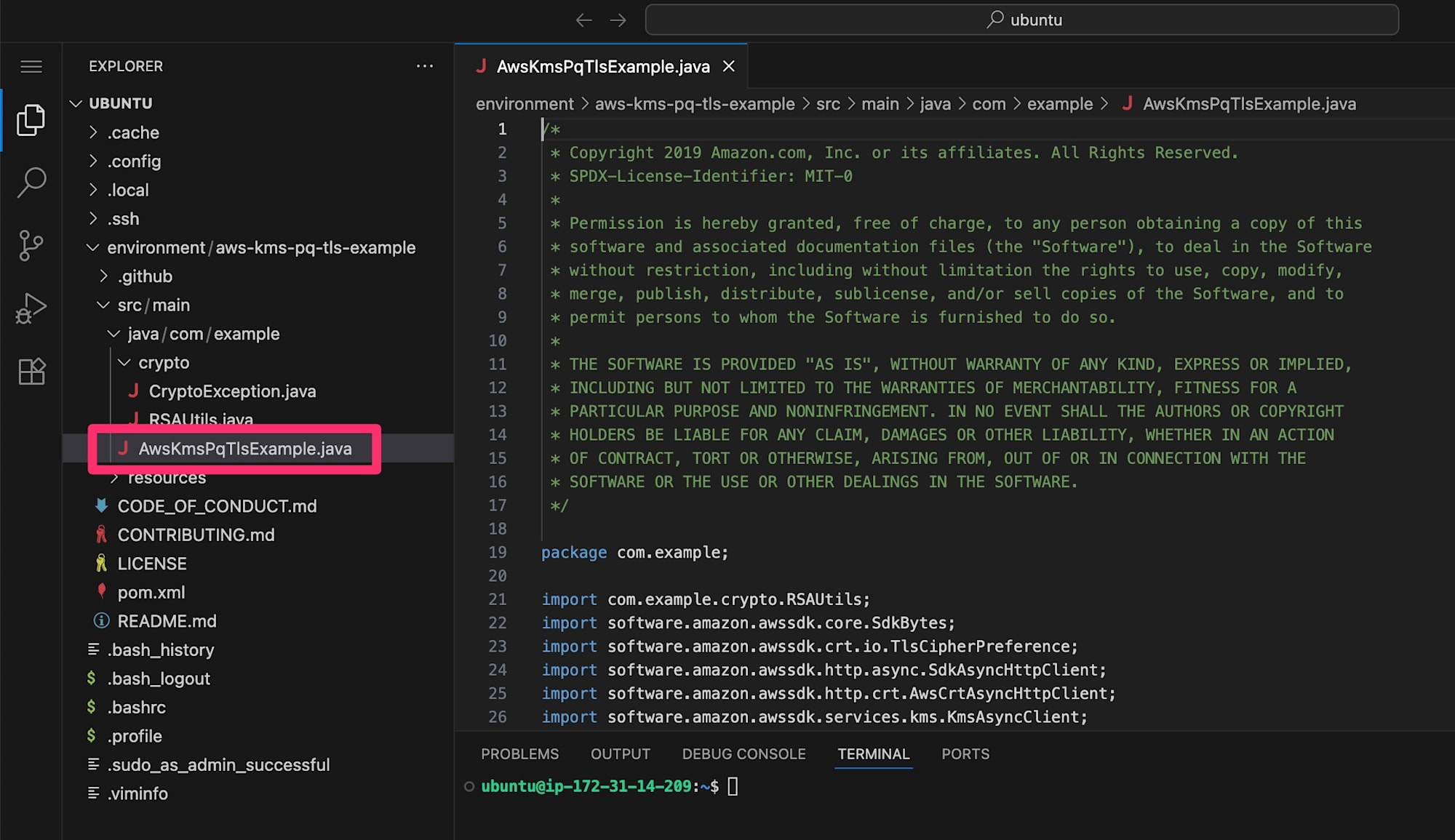Viewport: 1455px width, 840px height.
Task: Switch to the PORTS panel tab
Action: [965, 754]
